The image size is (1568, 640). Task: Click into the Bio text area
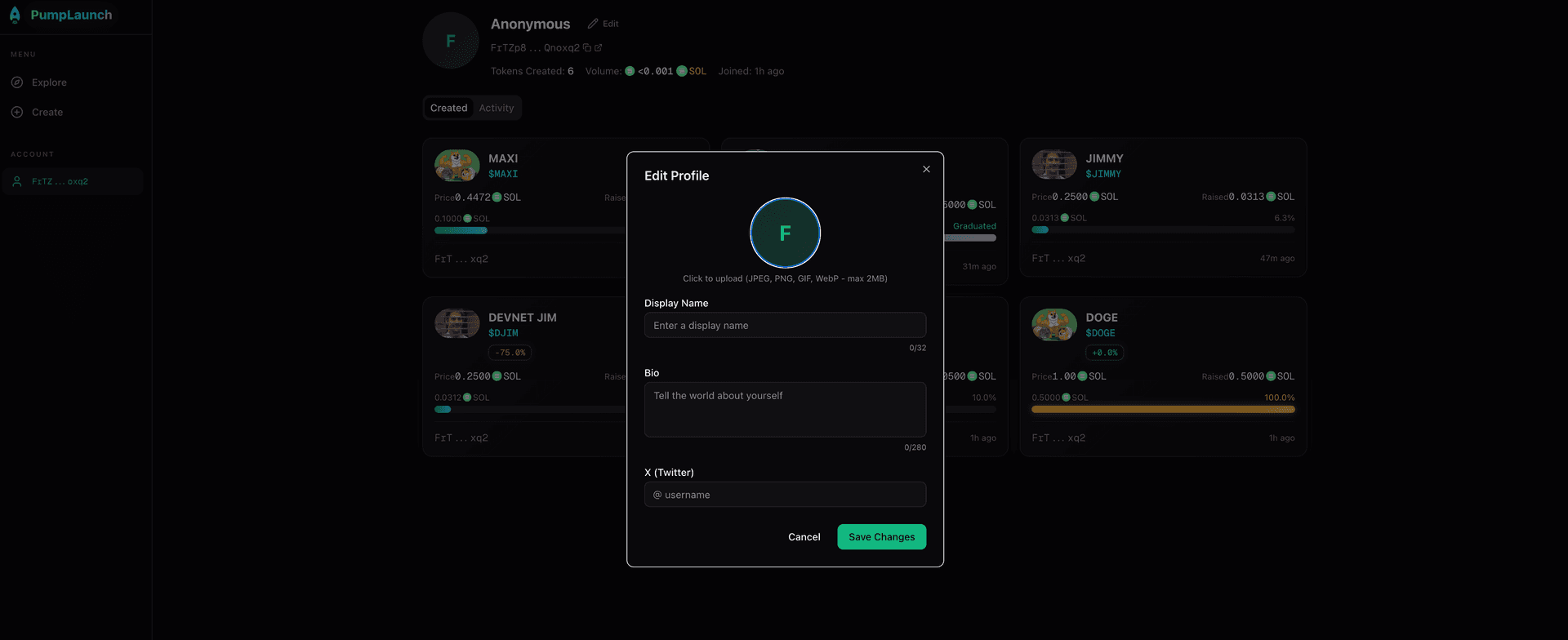(x=785, y=410)
